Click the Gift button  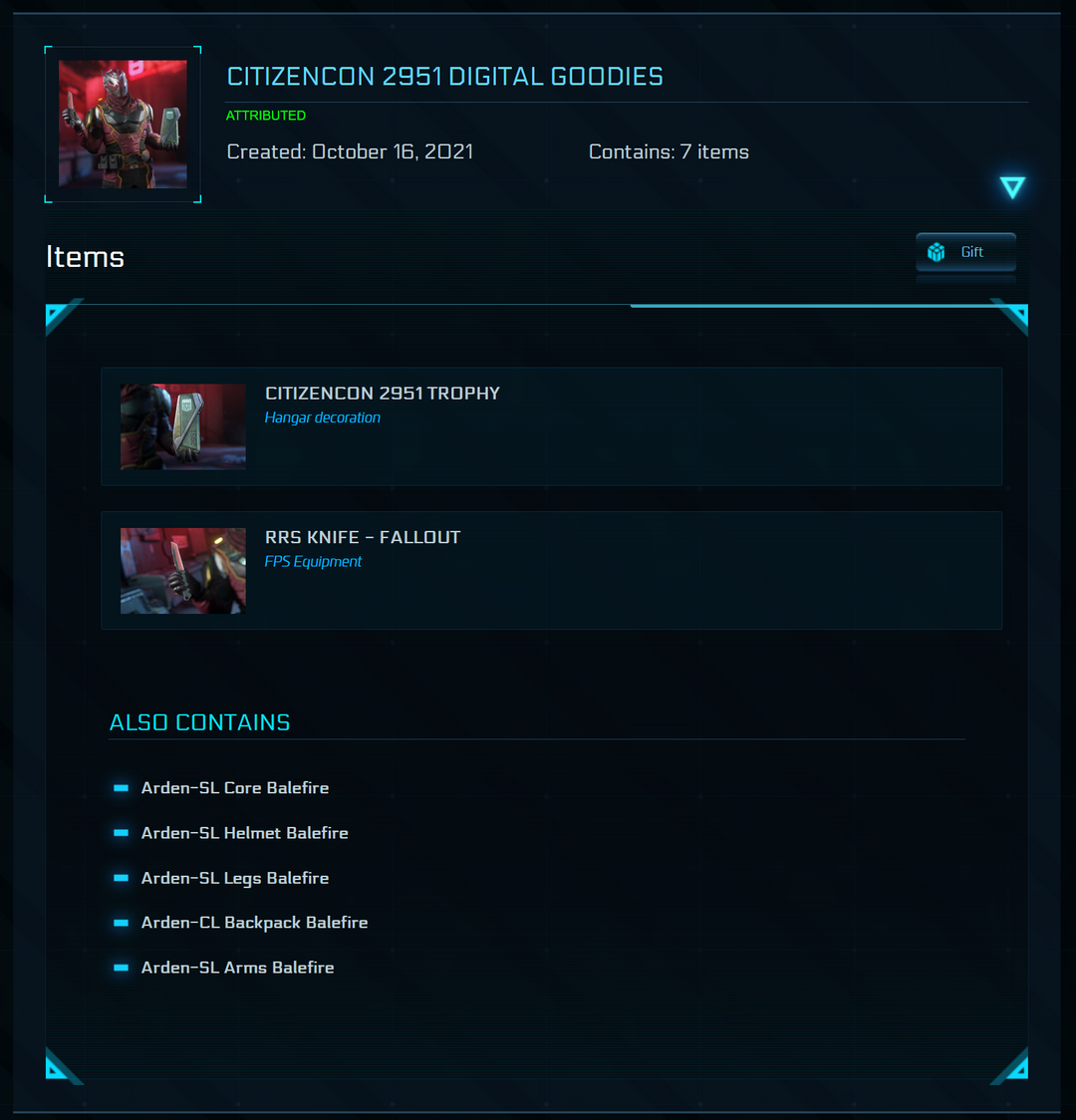(x=966, y=252)
